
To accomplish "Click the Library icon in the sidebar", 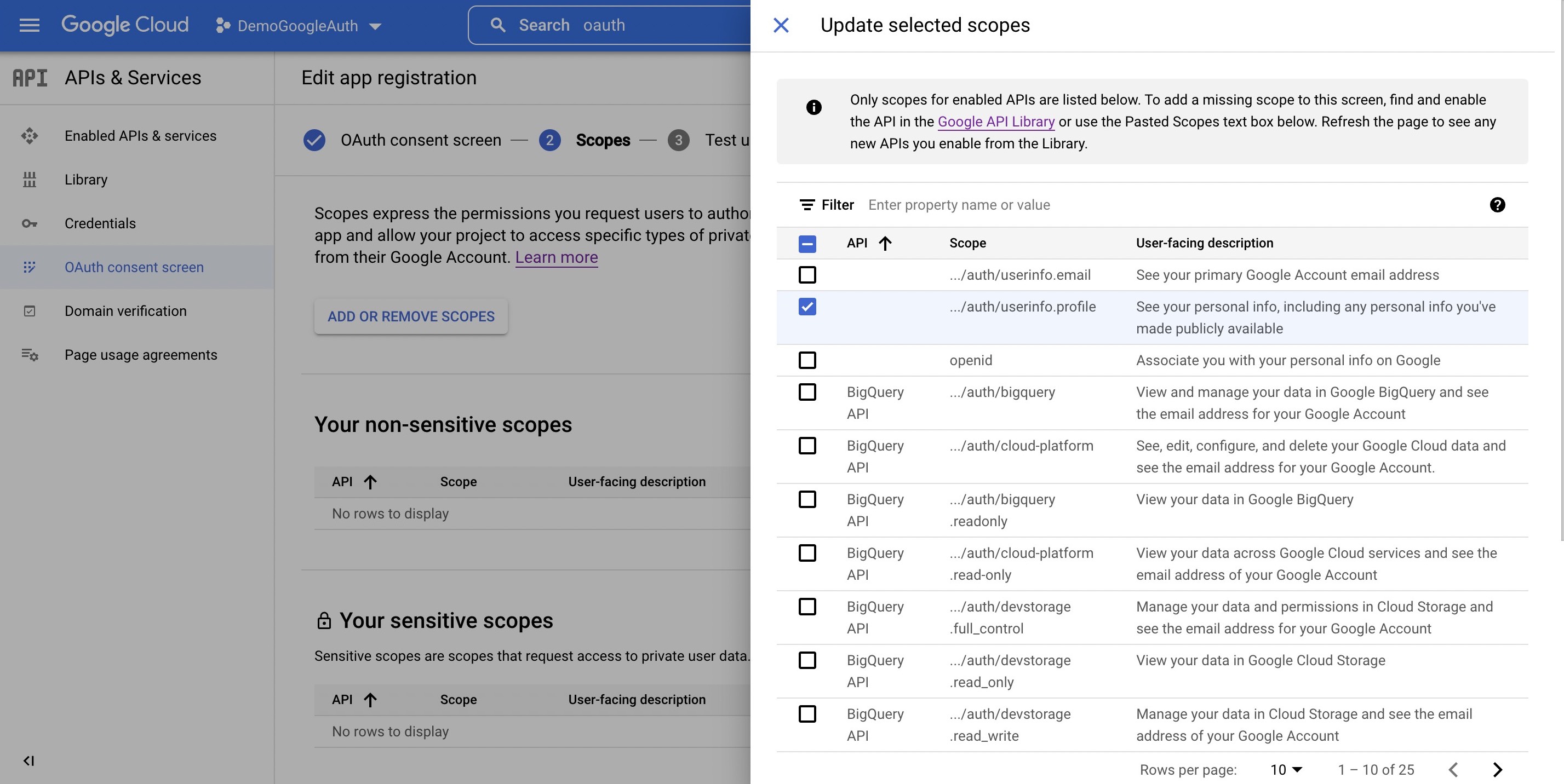I will (30, 180).
